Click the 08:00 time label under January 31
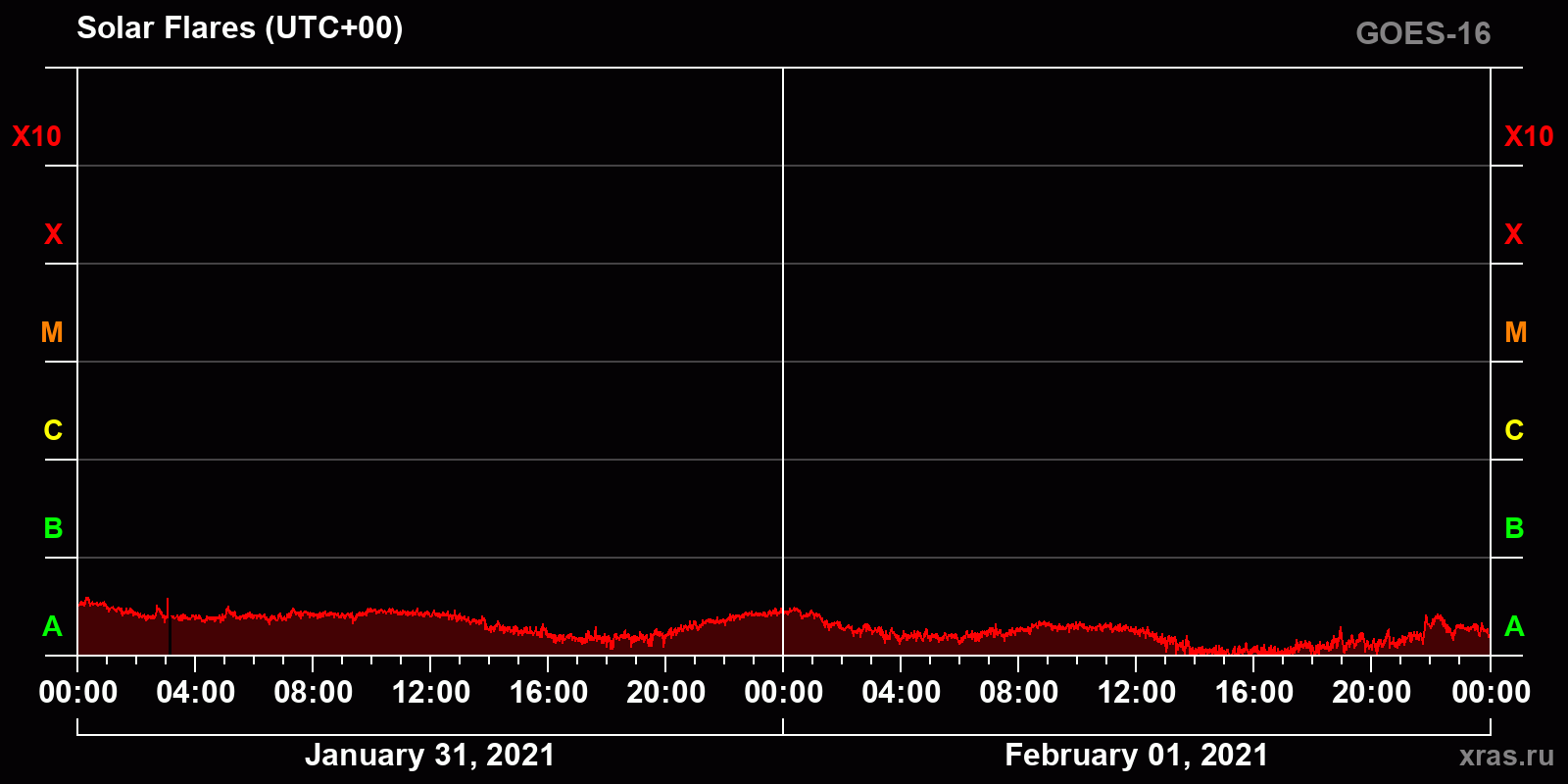The width and height of the screenshot is (1568, 784). (x=314, y=693)
